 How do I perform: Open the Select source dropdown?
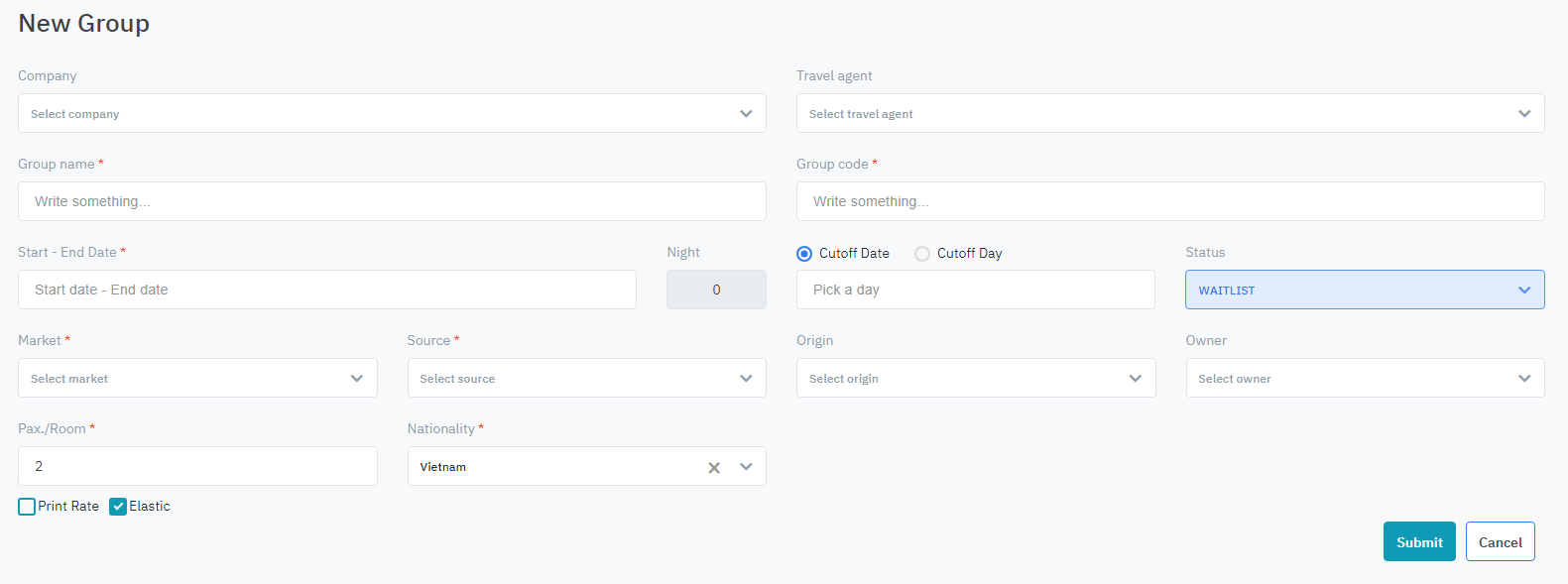[x=586, y=378]
